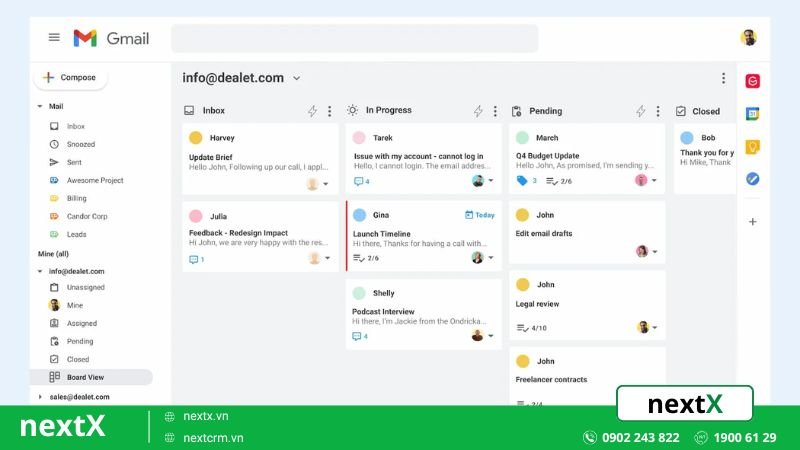Open March's Q4 Budget Update card

(x=587, y=159)
